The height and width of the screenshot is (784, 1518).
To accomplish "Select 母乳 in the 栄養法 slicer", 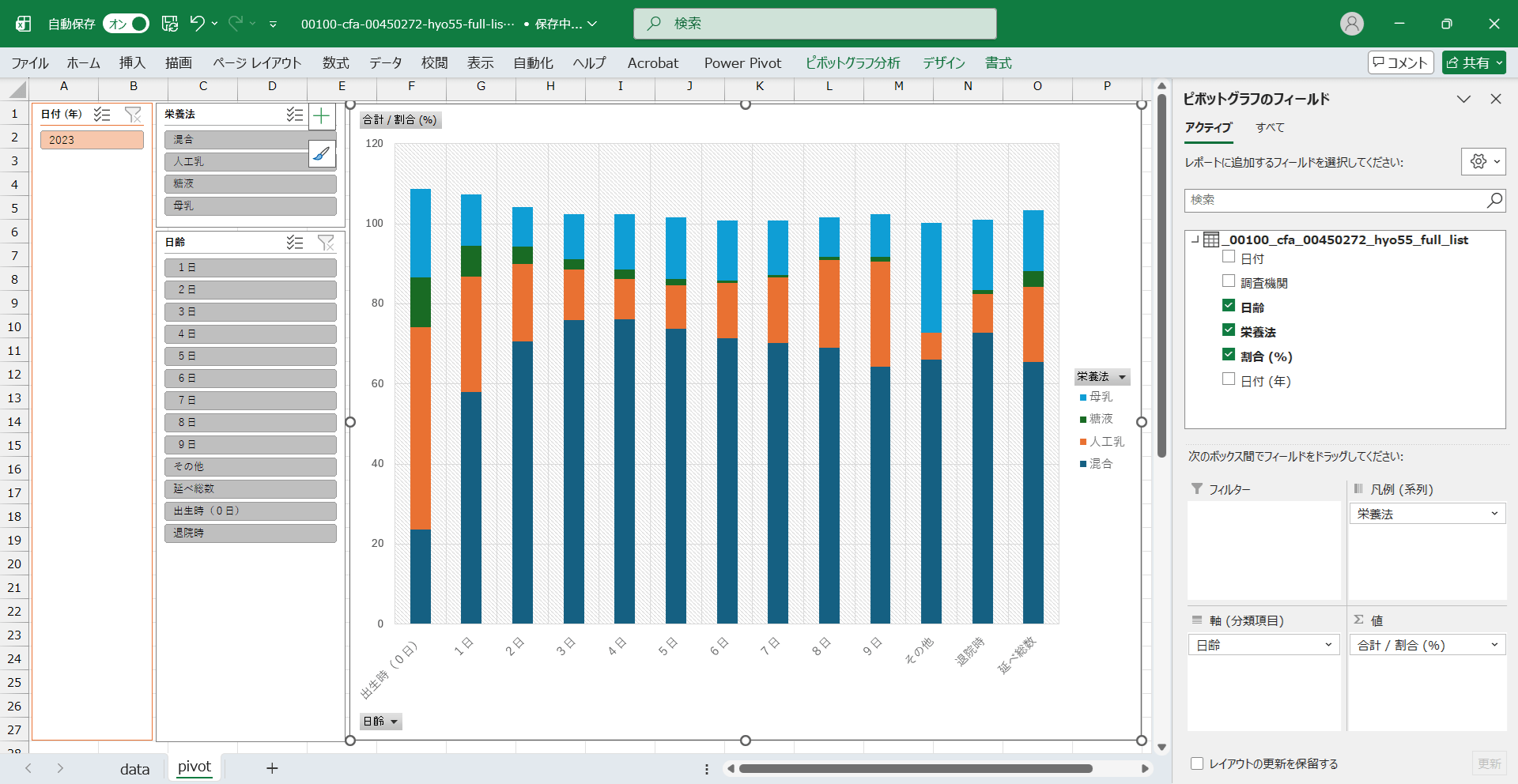I will tap(250, 205).
